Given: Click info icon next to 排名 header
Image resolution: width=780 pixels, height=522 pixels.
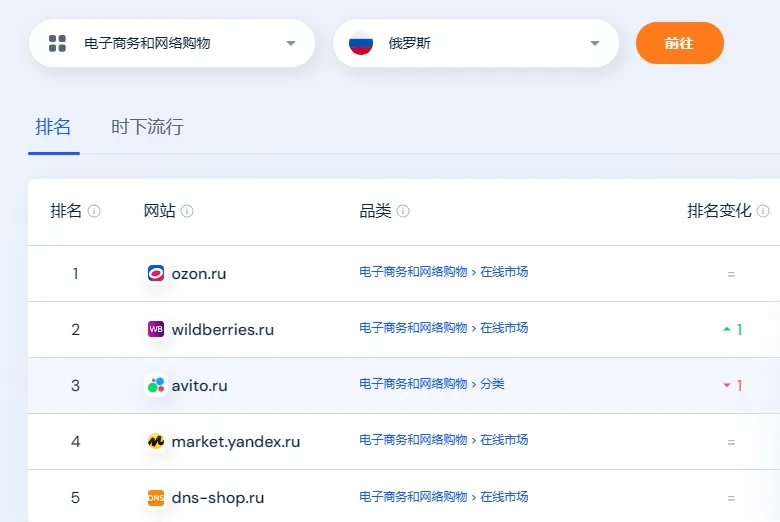Looking at the screenshot, I should point(94,211).
